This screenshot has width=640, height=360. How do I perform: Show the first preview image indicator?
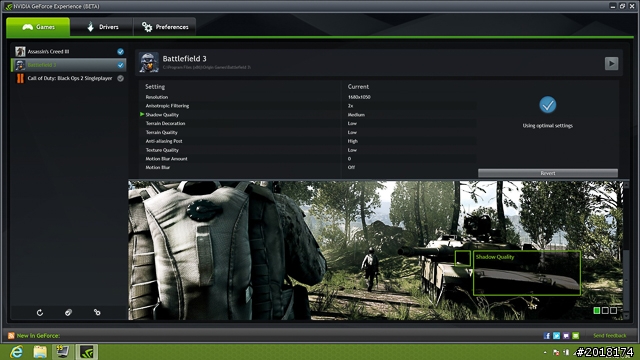coord(597,311)
